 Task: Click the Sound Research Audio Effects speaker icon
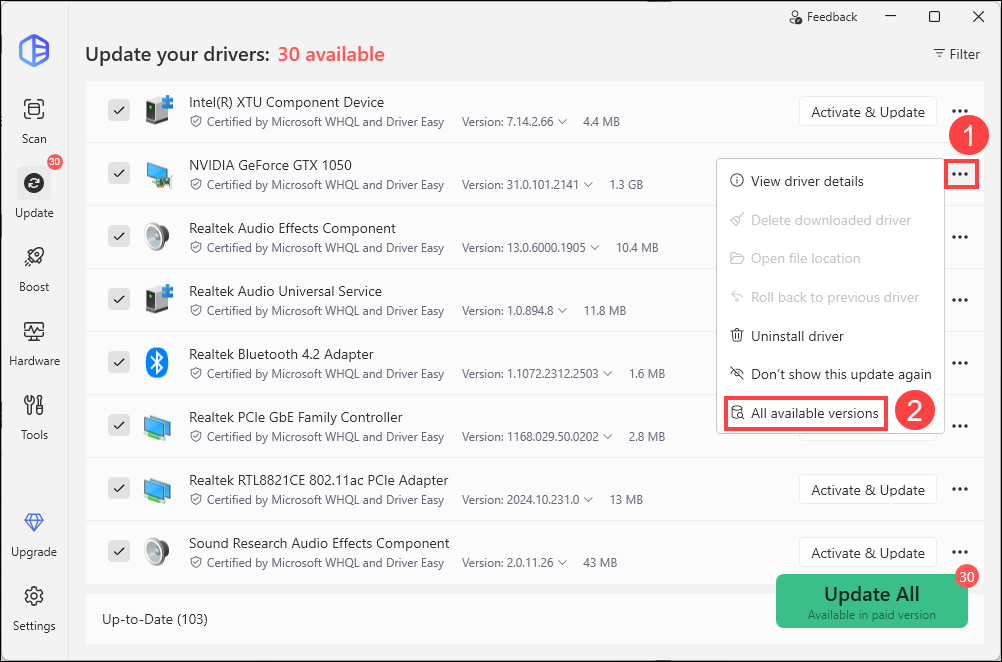point(157,551)
